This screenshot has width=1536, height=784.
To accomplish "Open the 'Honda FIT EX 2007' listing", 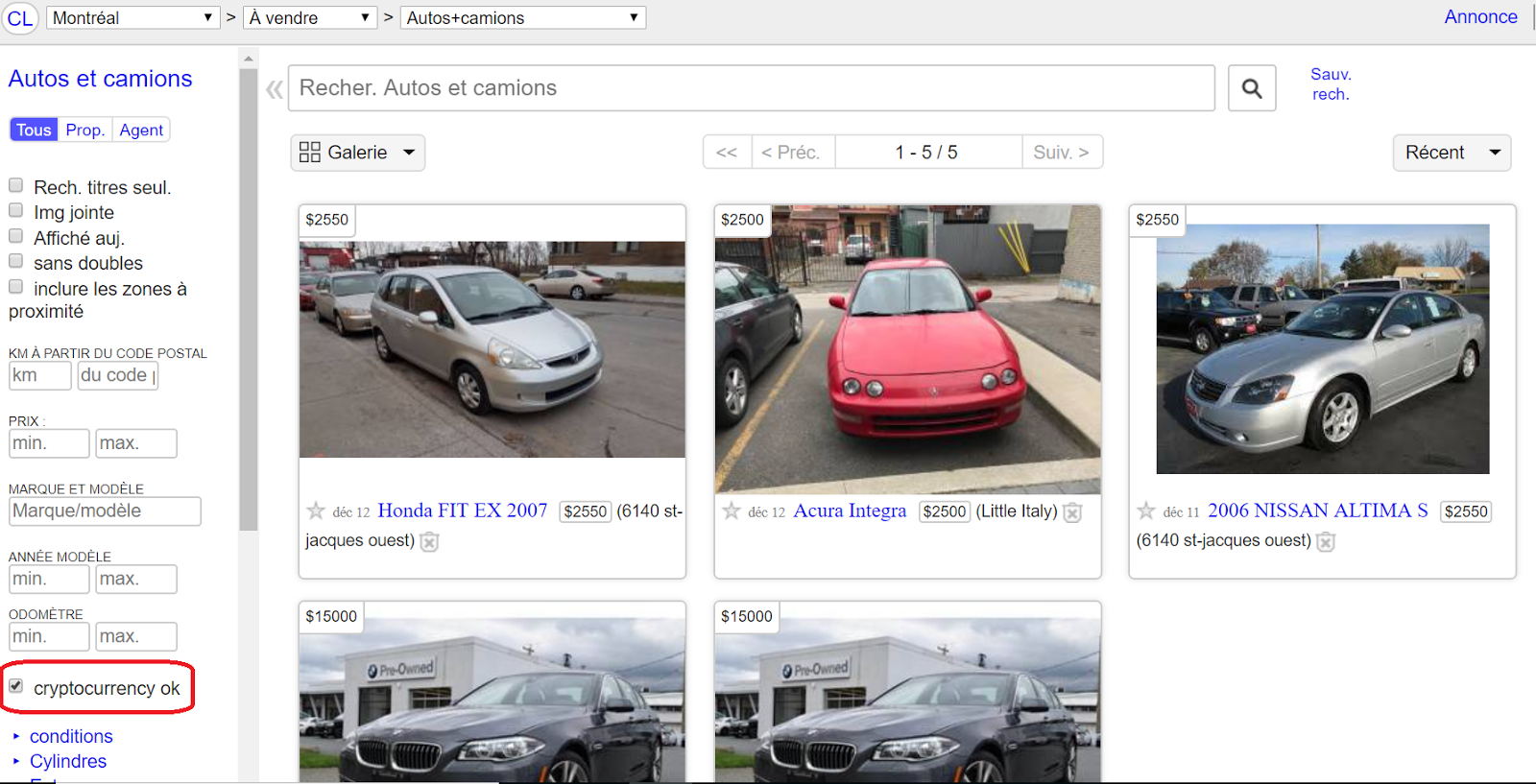I will point(463,511).
